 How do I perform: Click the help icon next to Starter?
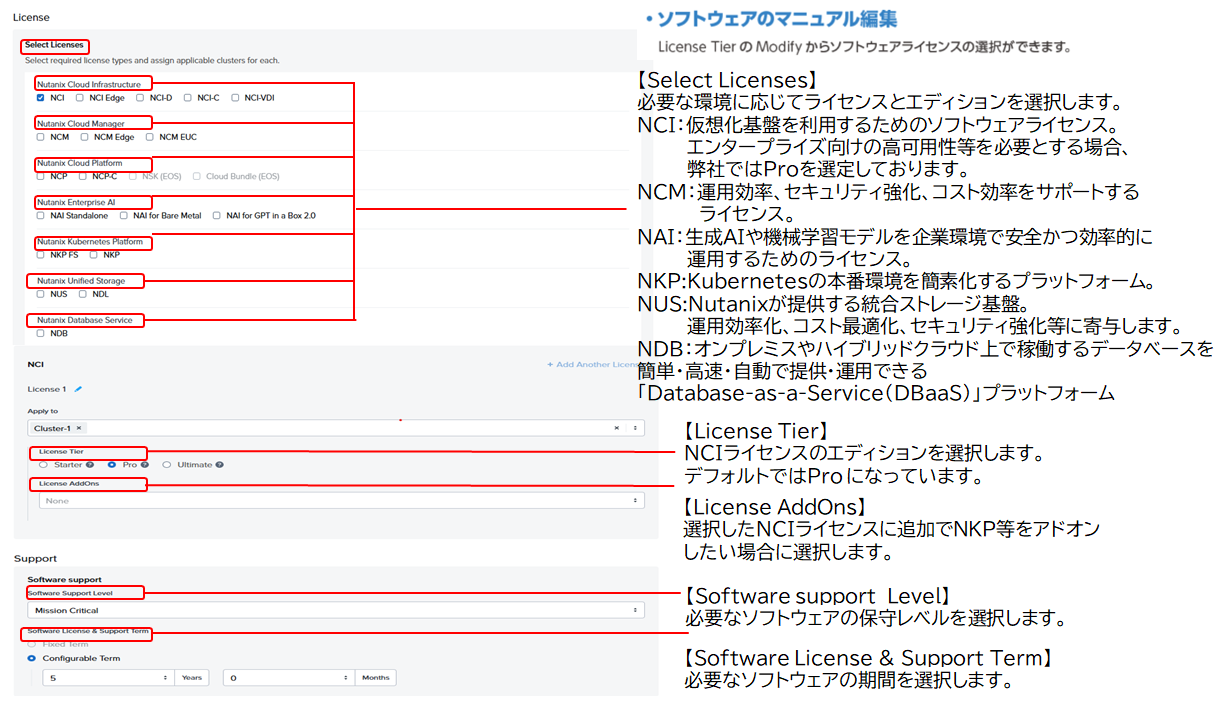pos(90,465)
